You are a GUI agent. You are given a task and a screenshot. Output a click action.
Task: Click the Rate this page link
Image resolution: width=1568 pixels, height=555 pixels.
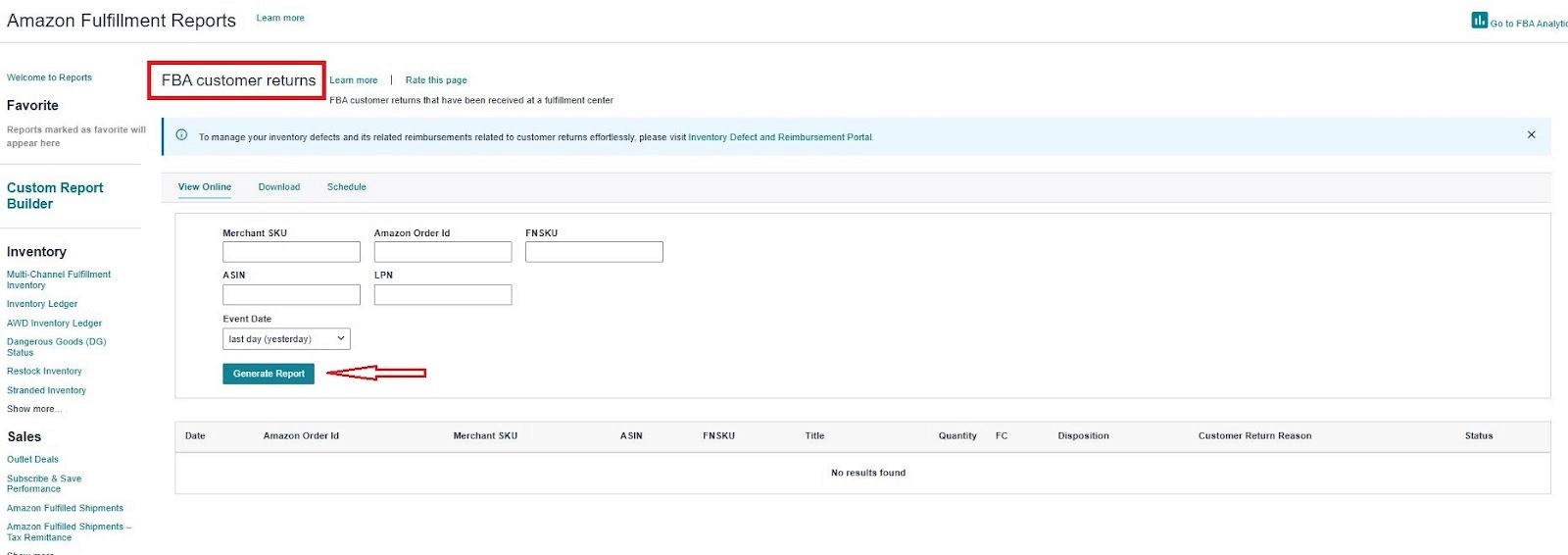436,80
